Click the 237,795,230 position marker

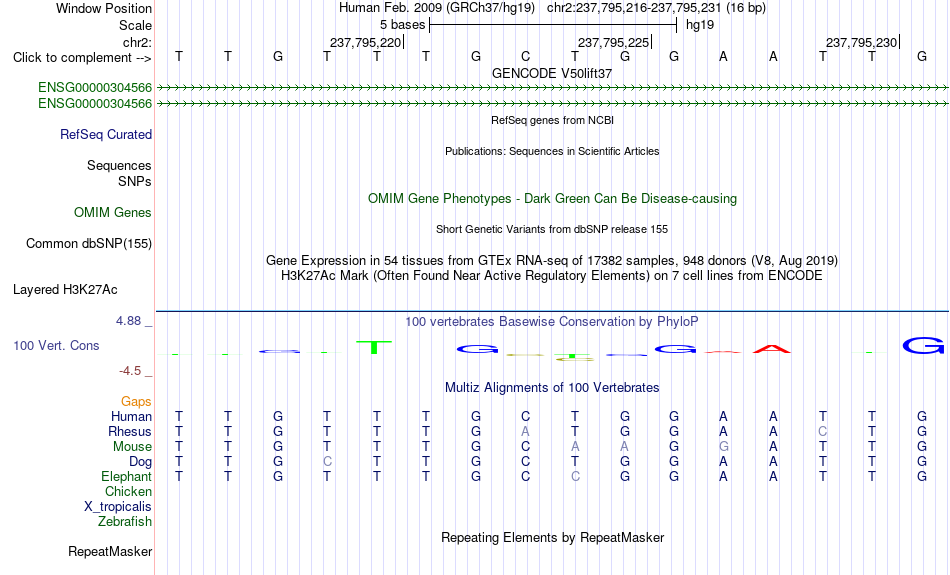pos(862,42)
